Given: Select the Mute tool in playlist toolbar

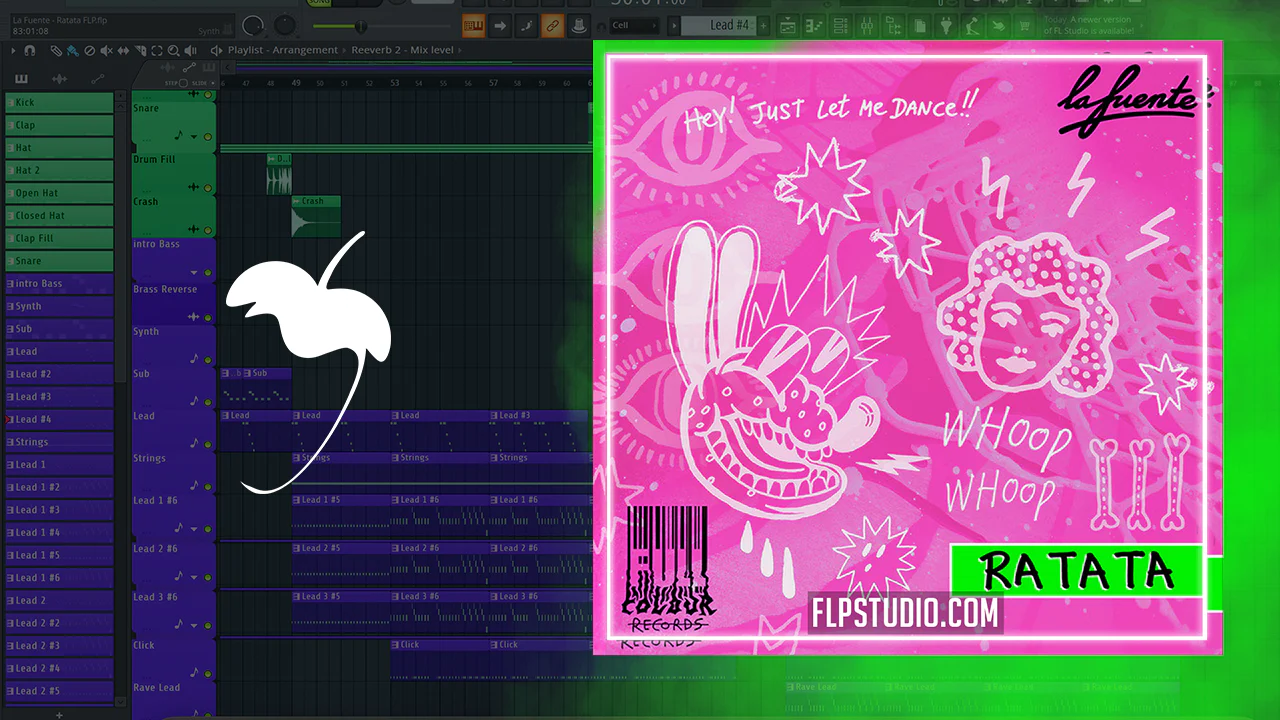Looking at the screenshot, I should tap(107, 50).
